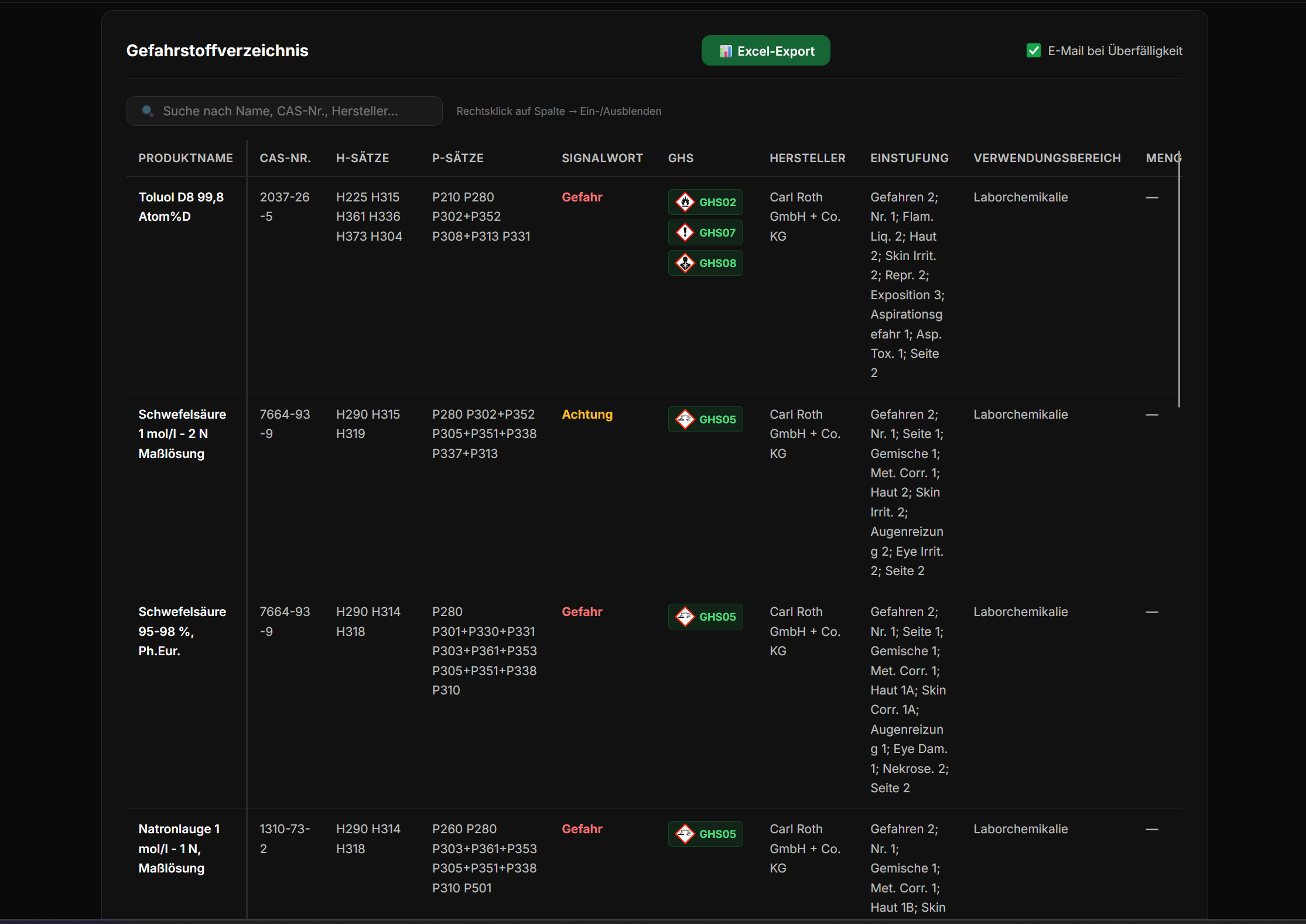Click Menge dash in Toluol row
1306x924 pixels.
point(1151,197)
